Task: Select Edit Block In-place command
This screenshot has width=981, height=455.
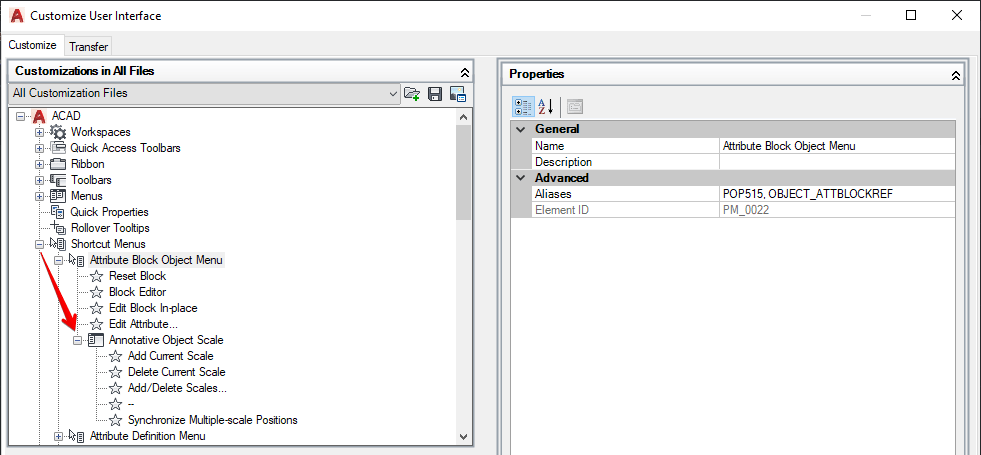Action: click(x=153, y=308)
